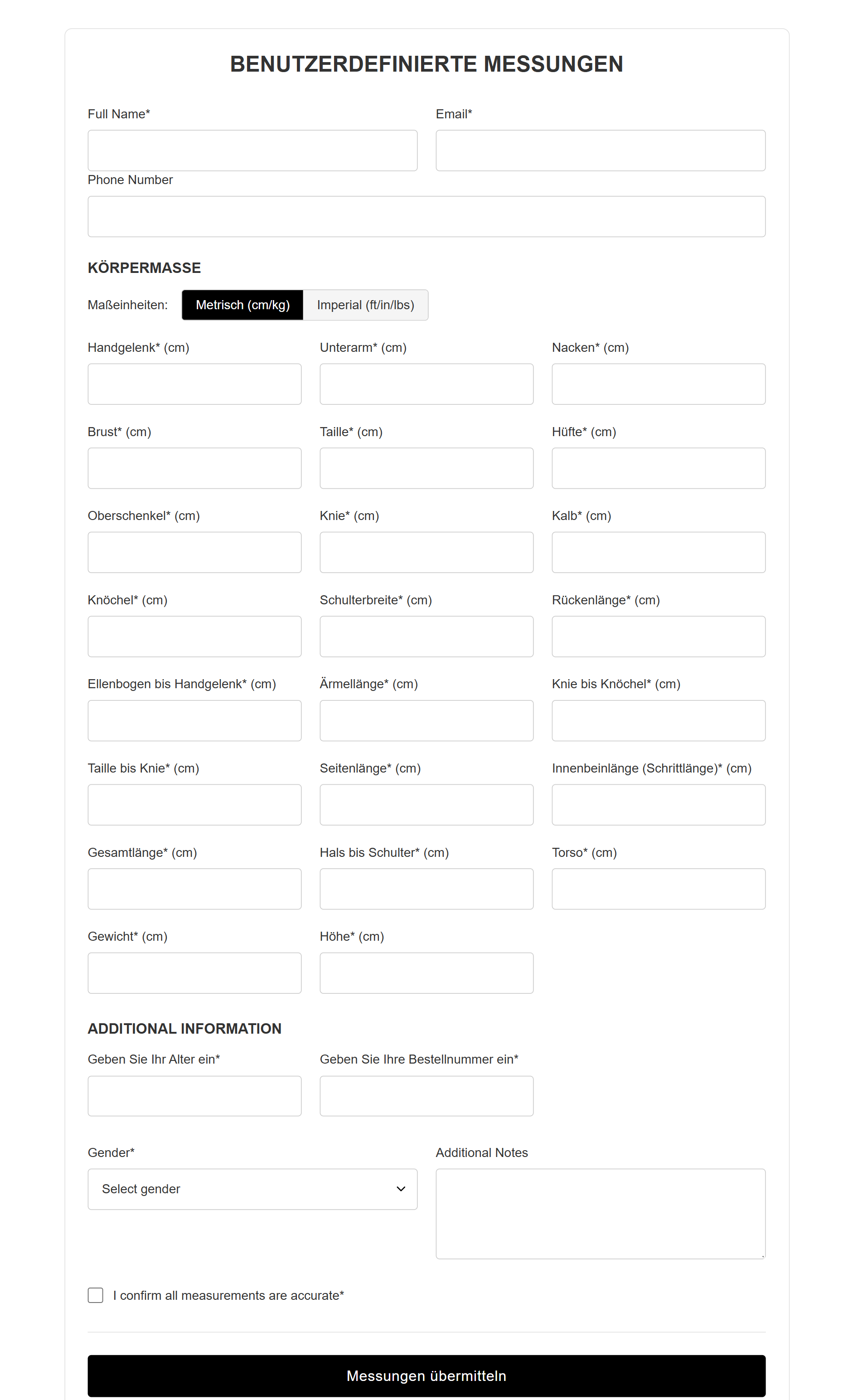This screenshot has height=1400, width=853.
Task: Click the Kalb (cm) measurement field
Action: [658, 552]
